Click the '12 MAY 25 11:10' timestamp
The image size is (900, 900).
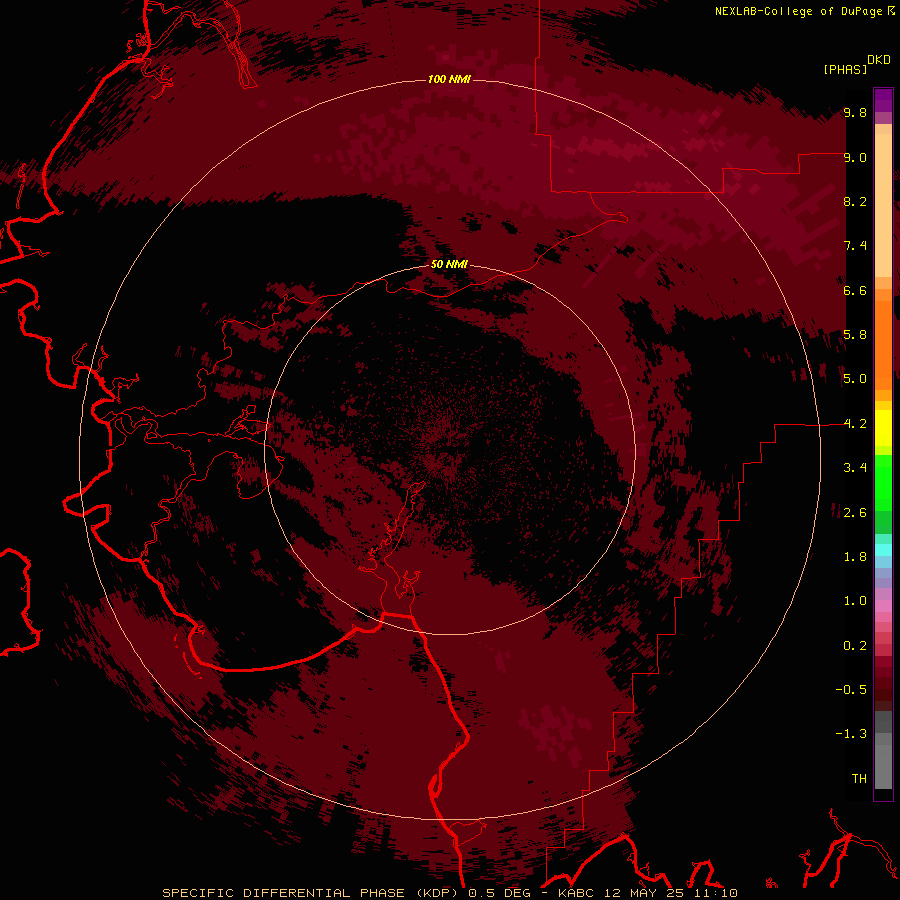[670, 893]
